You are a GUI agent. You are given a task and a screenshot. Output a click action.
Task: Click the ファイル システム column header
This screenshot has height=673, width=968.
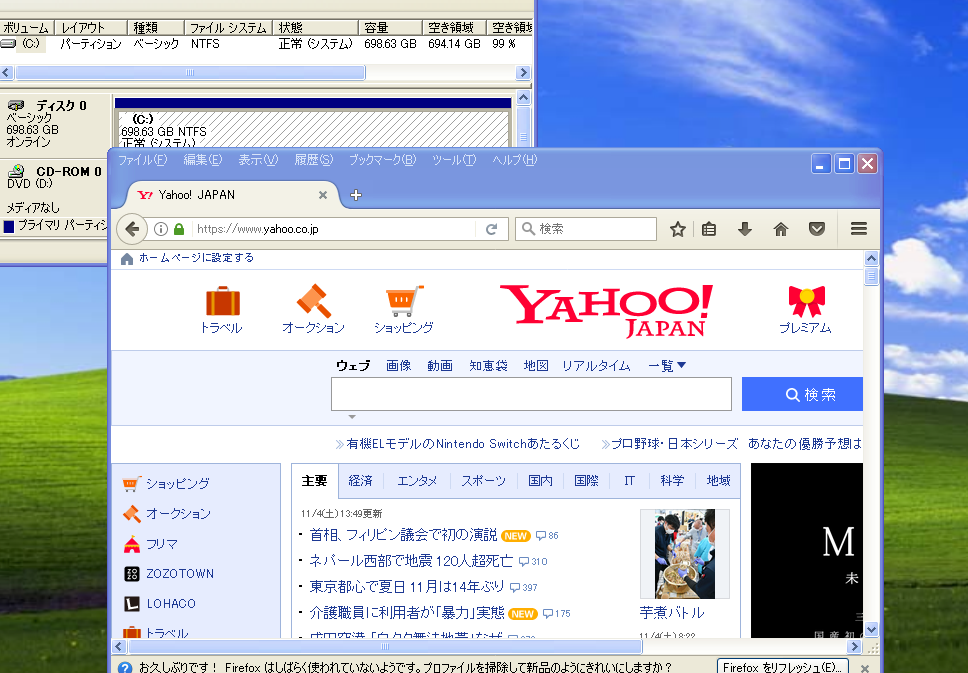click(228, 28)
